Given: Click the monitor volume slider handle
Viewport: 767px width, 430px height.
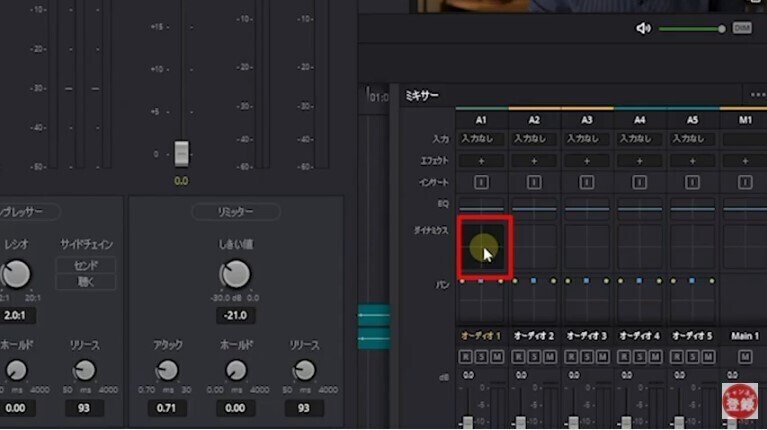Looking at the screenshot, I should click(722, 29).
